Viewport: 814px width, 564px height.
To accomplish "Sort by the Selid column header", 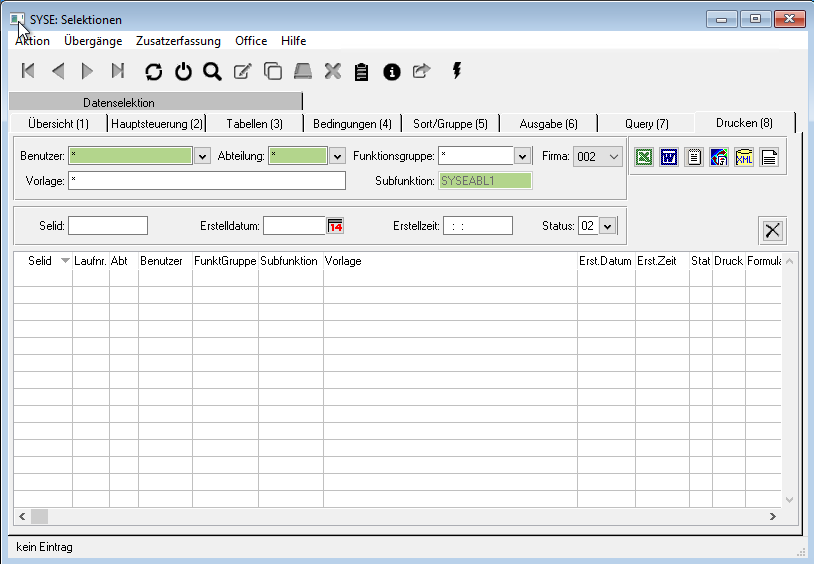I will click(41, 261).
